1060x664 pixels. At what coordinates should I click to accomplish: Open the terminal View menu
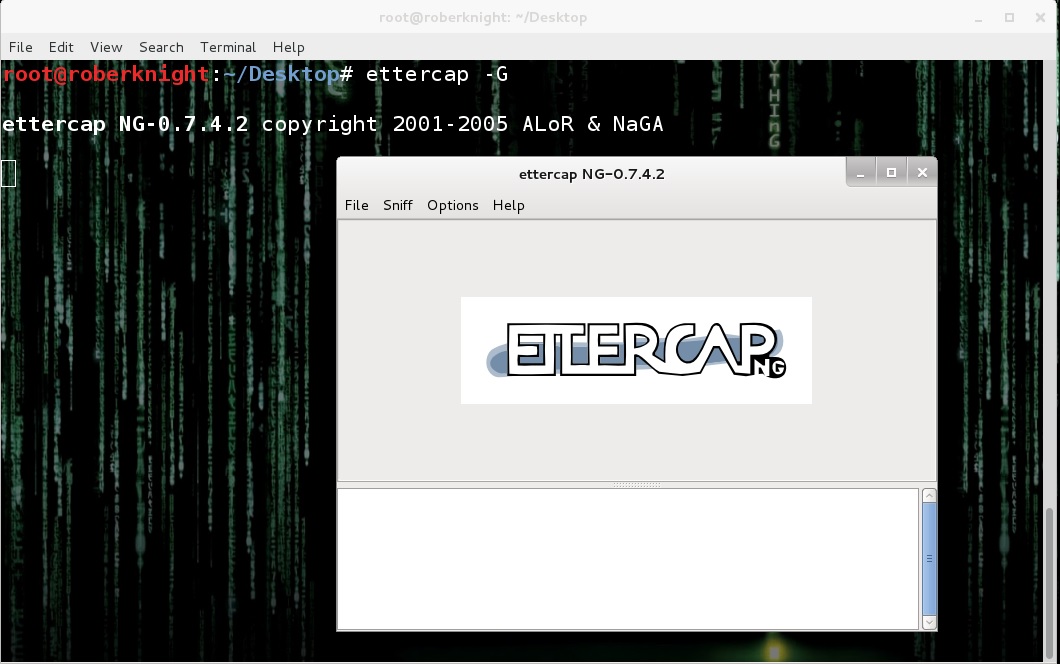106,47
